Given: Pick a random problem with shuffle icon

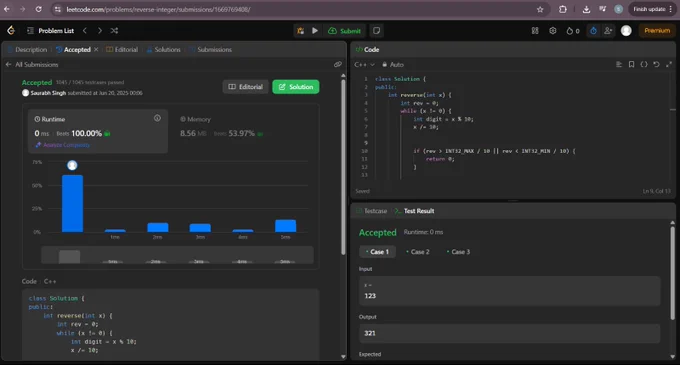Looking at the screenshot, I should pos(114,31).
